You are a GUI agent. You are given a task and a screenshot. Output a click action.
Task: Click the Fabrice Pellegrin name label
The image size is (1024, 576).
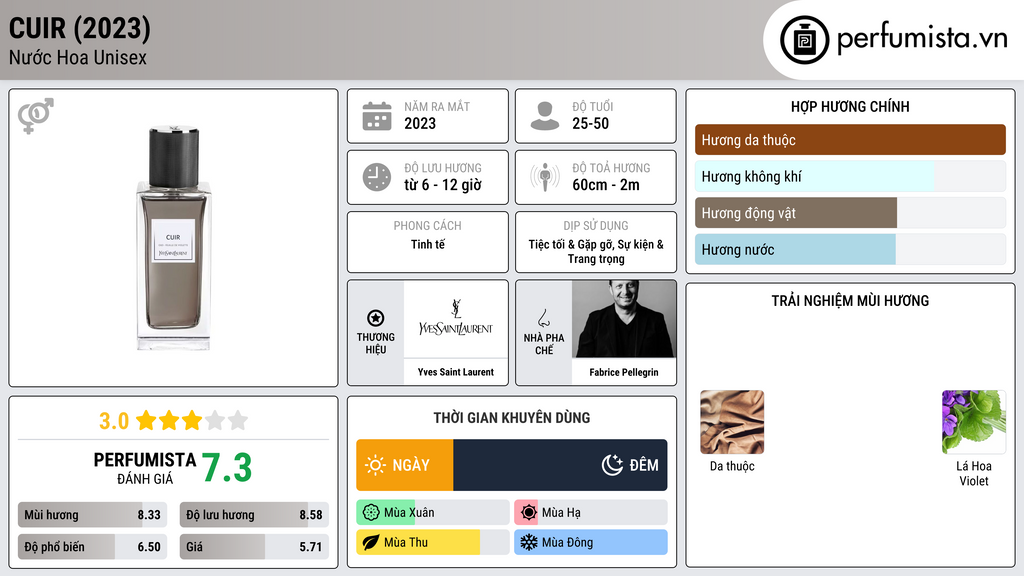coord(624,372)
